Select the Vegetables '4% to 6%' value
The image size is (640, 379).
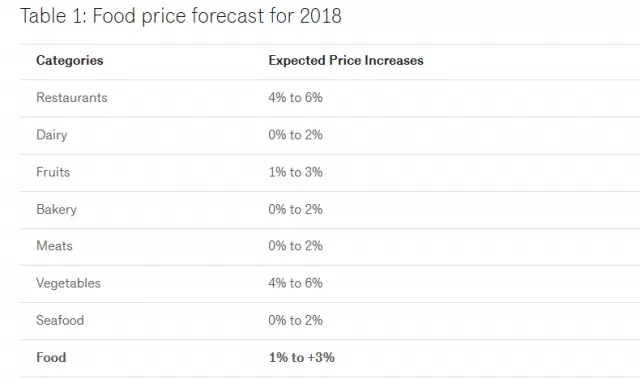[296, 283]
